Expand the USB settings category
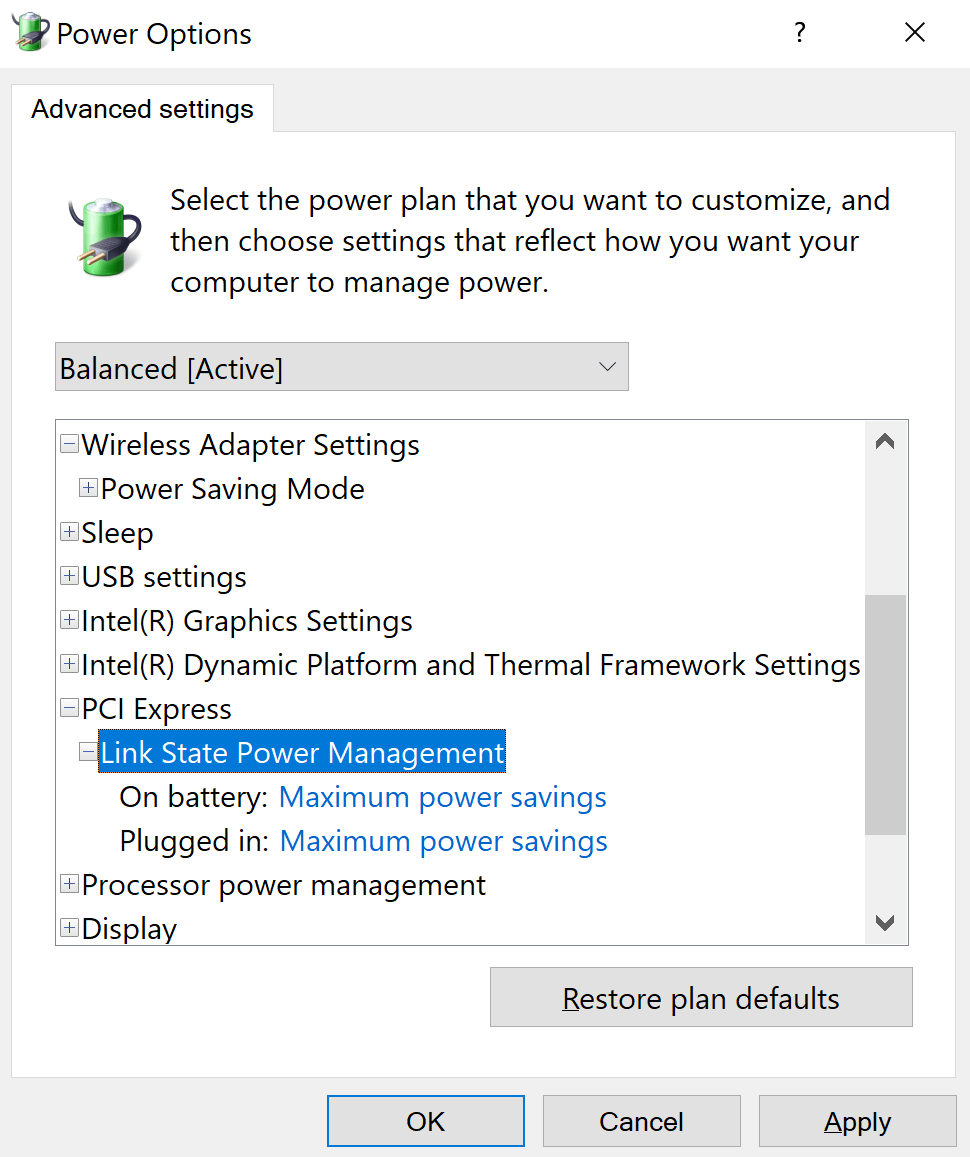 tap(69, 576)
